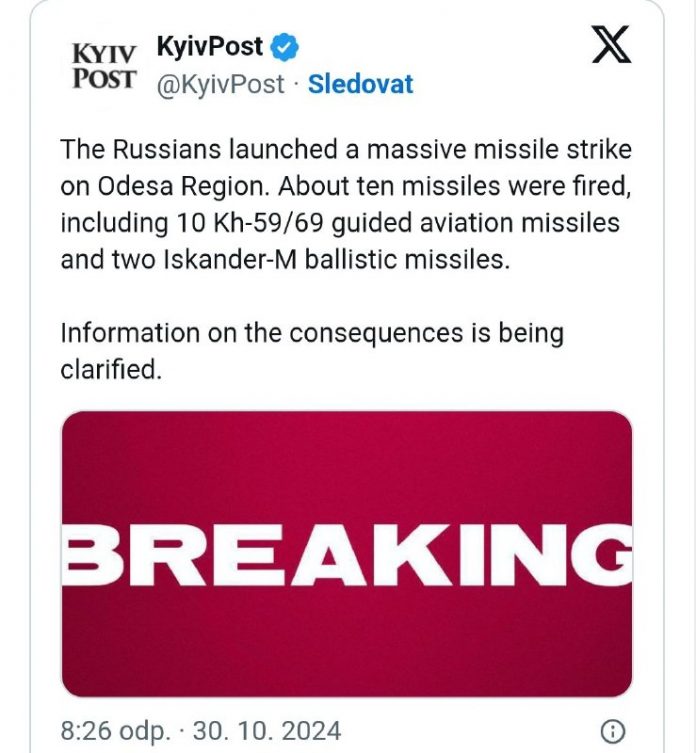This screenshot has height=753, width=696.
Task: Click the @KyivPost handle
Action: [221, 85]
